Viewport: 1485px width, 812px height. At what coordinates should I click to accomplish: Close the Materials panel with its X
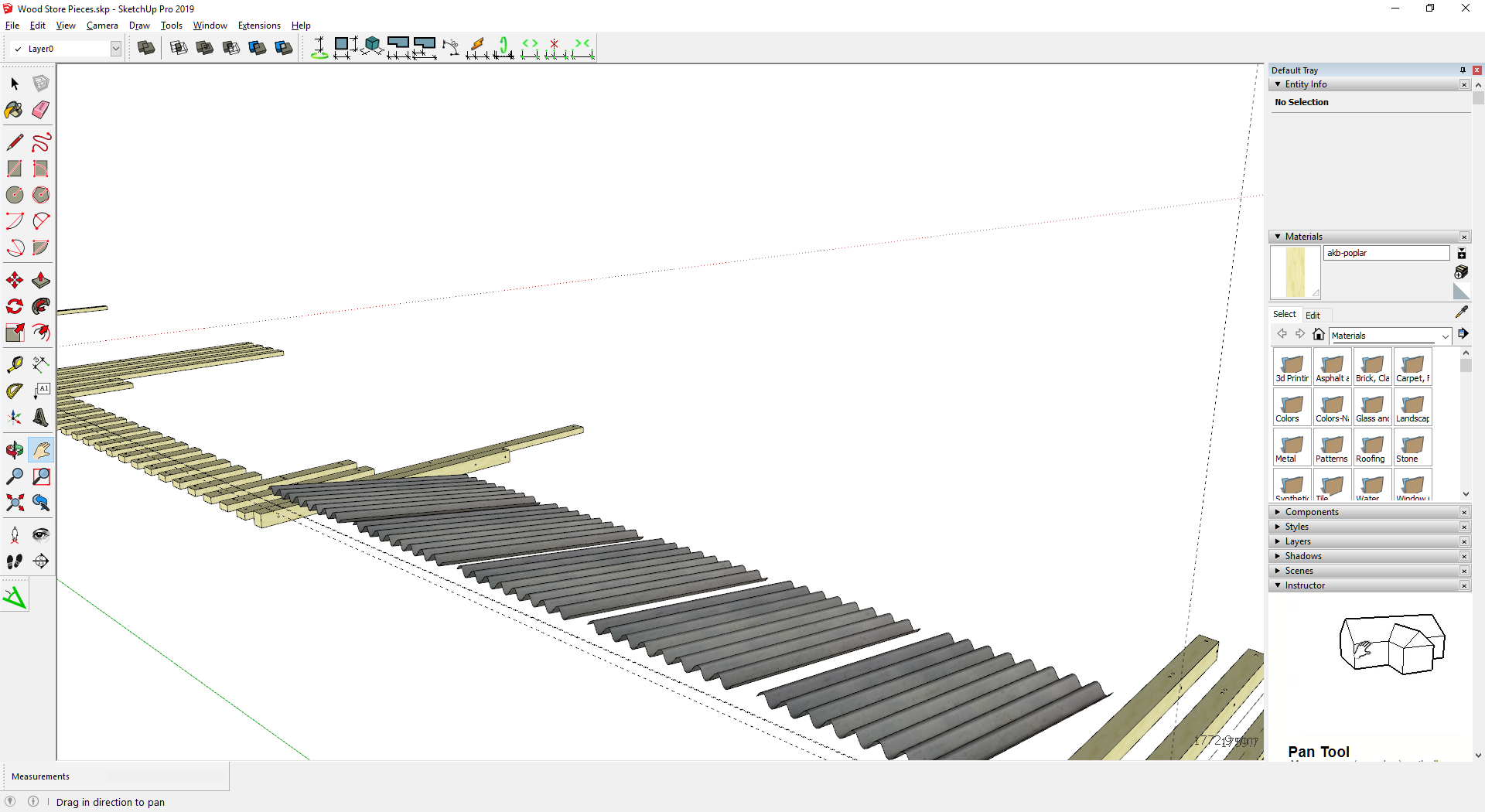[x=1464, y=237]
